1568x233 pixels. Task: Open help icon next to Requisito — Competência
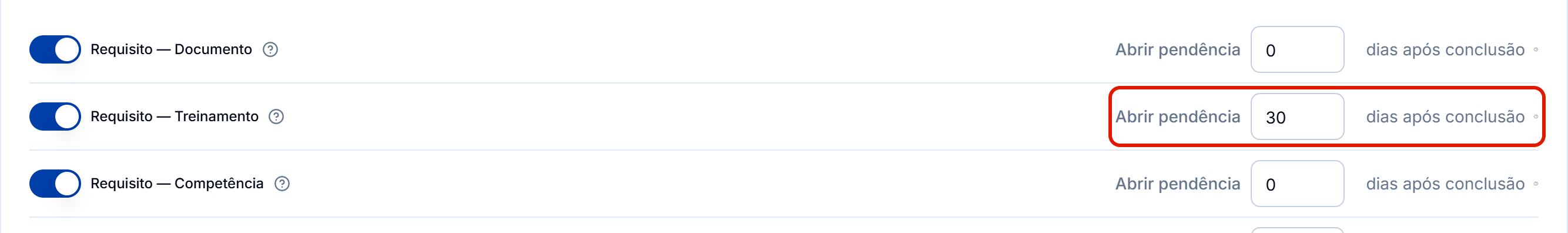point(282,184)
